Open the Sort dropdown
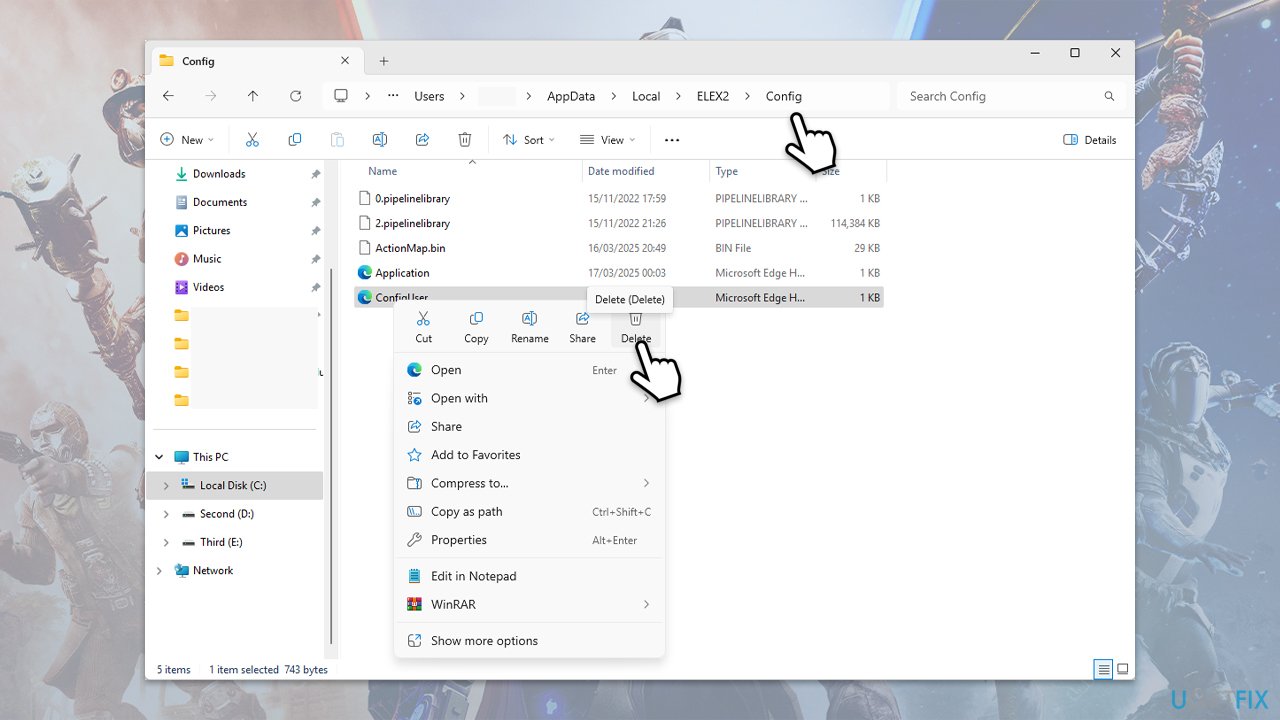This screenshot has height=720, width=1280. click(528, 139)
